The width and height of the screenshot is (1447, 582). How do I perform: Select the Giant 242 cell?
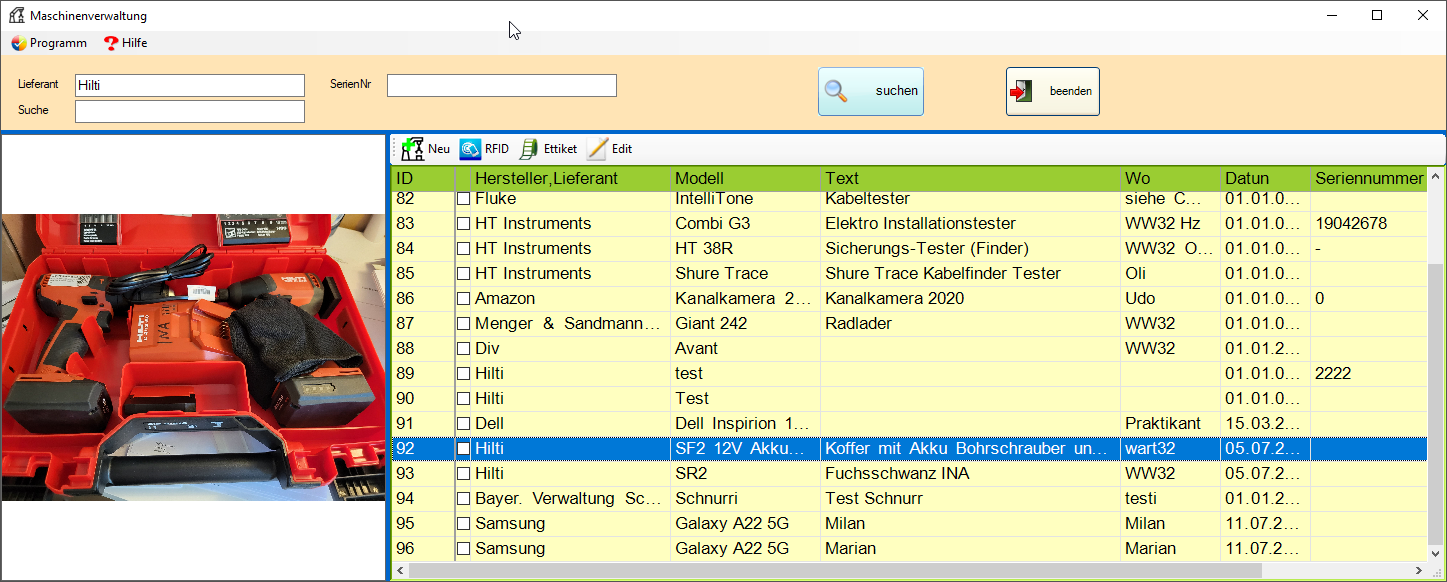(745, 324)
